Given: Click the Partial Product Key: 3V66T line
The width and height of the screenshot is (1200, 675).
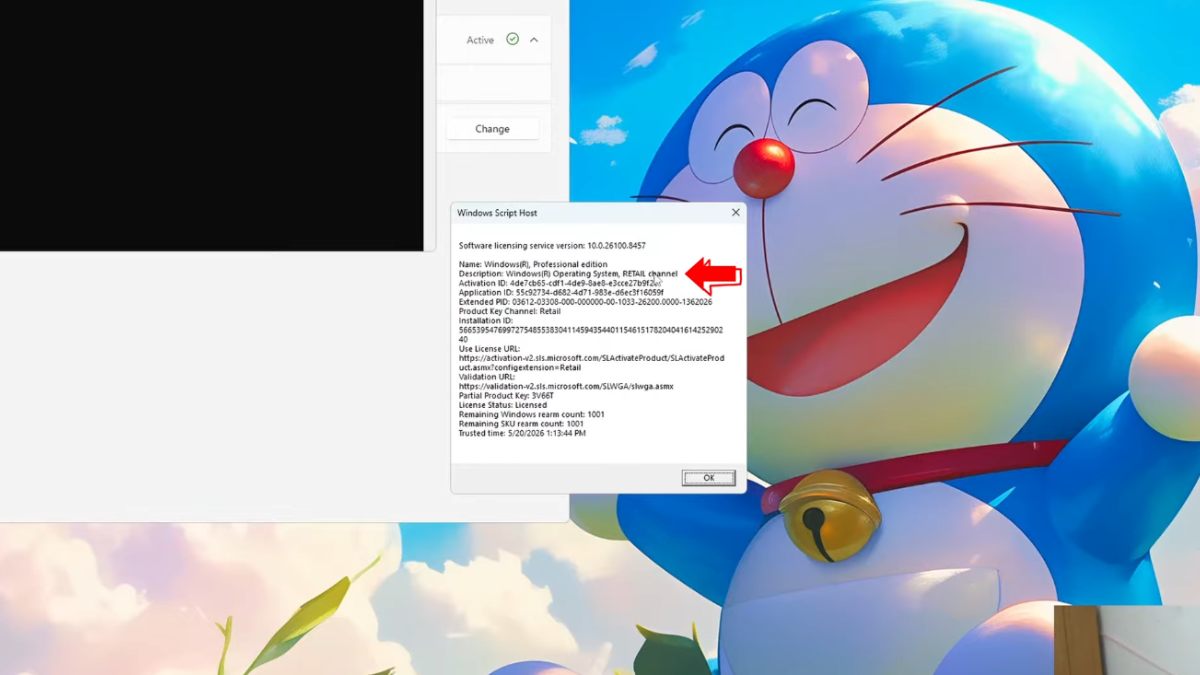Looking at the screenshot, I should coord(506,395).
